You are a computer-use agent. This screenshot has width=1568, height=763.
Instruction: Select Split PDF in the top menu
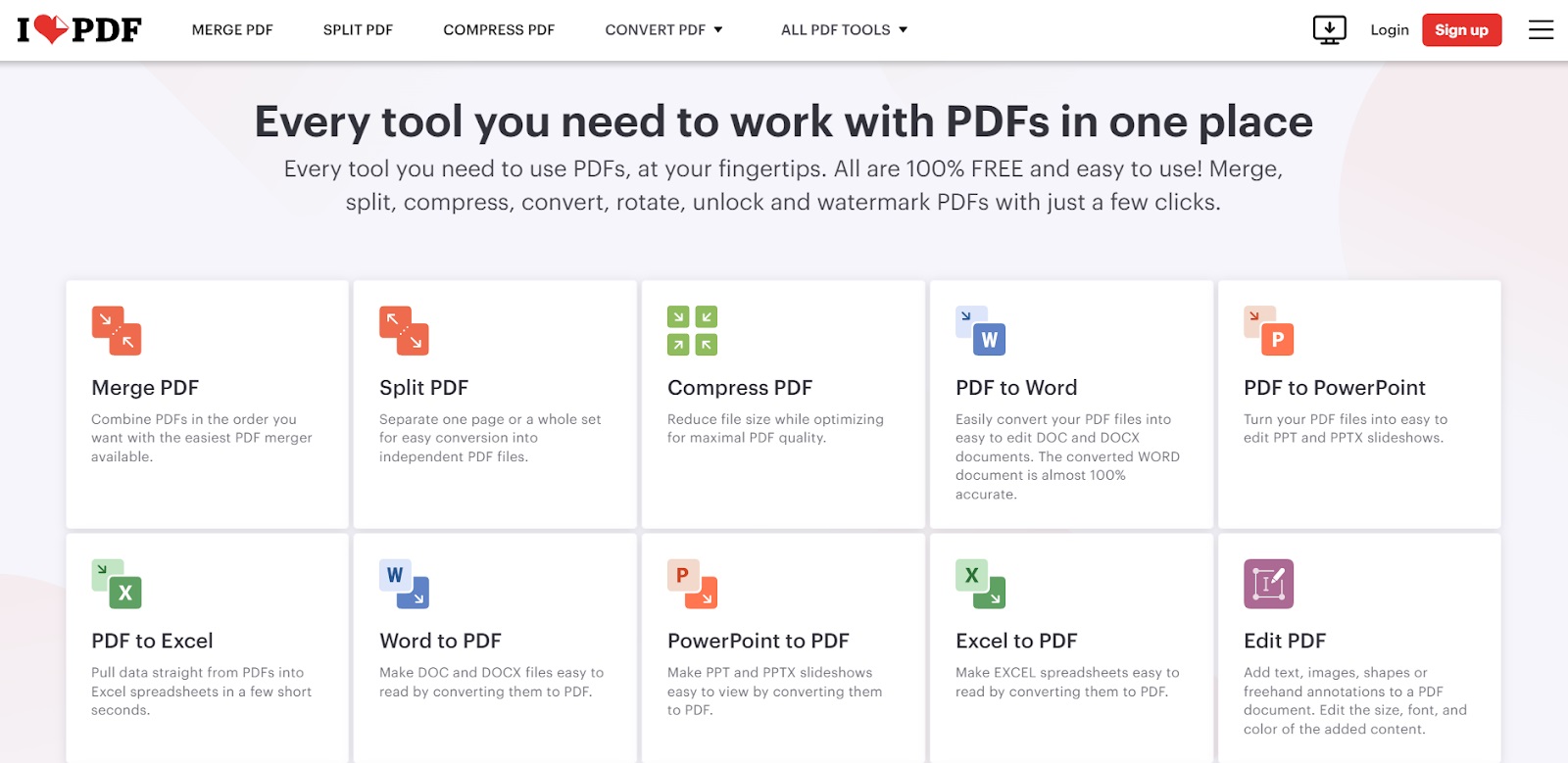point(358,29)
